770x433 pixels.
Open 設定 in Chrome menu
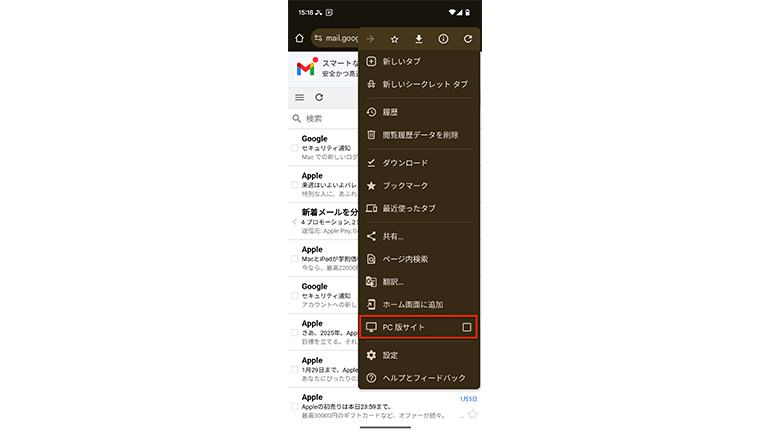click(390, 355)
